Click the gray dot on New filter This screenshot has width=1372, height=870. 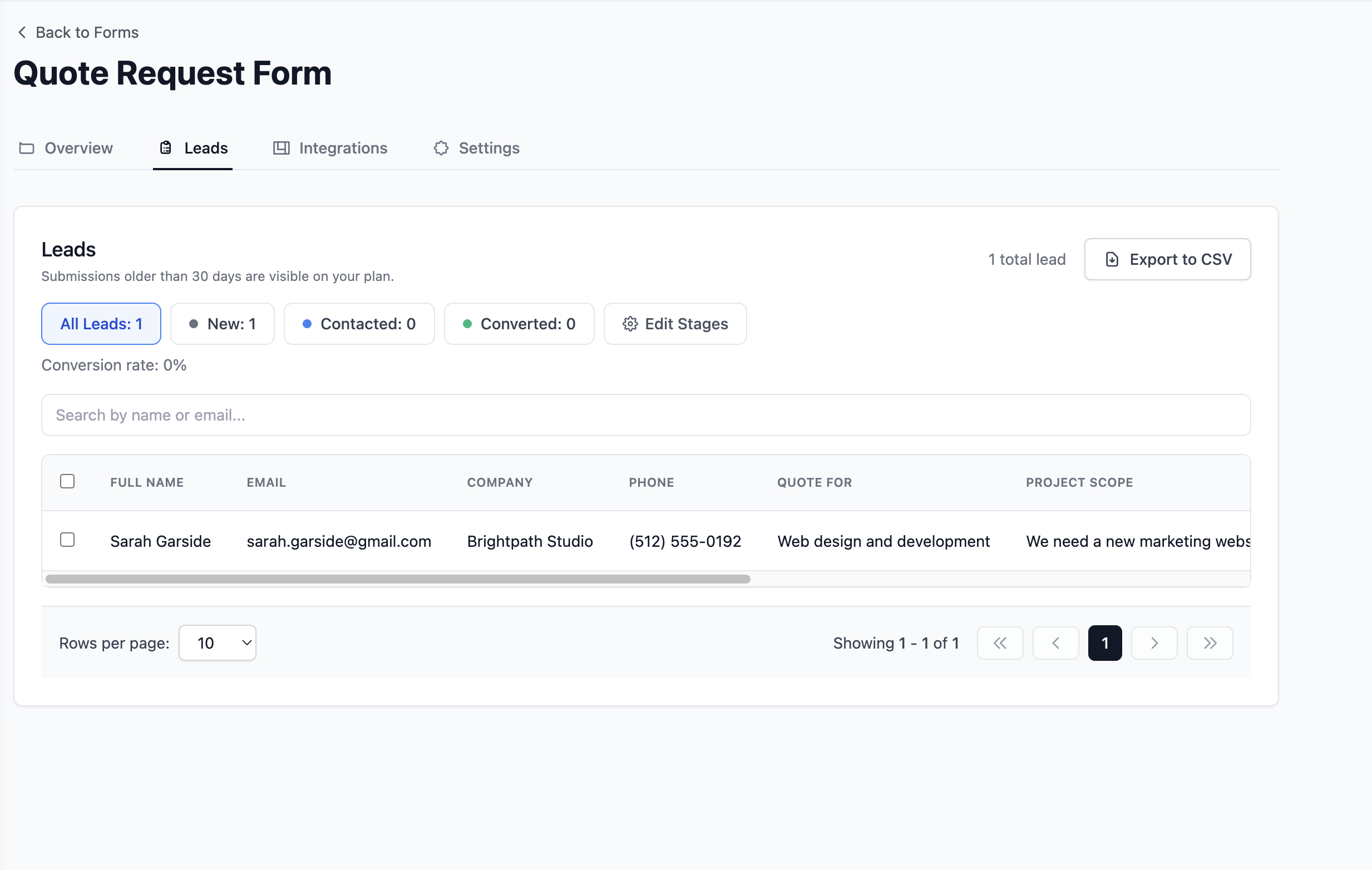(x=194, y=324)
